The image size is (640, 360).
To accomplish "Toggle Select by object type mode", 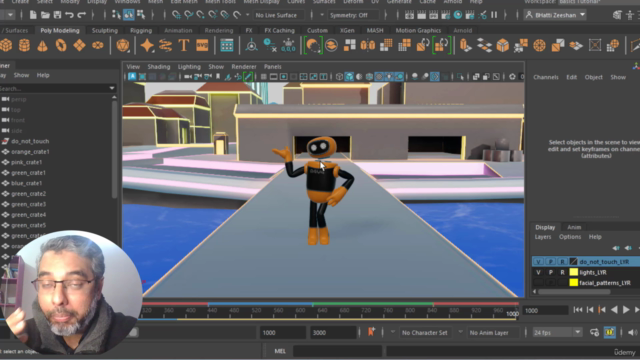I will (129, 15).
